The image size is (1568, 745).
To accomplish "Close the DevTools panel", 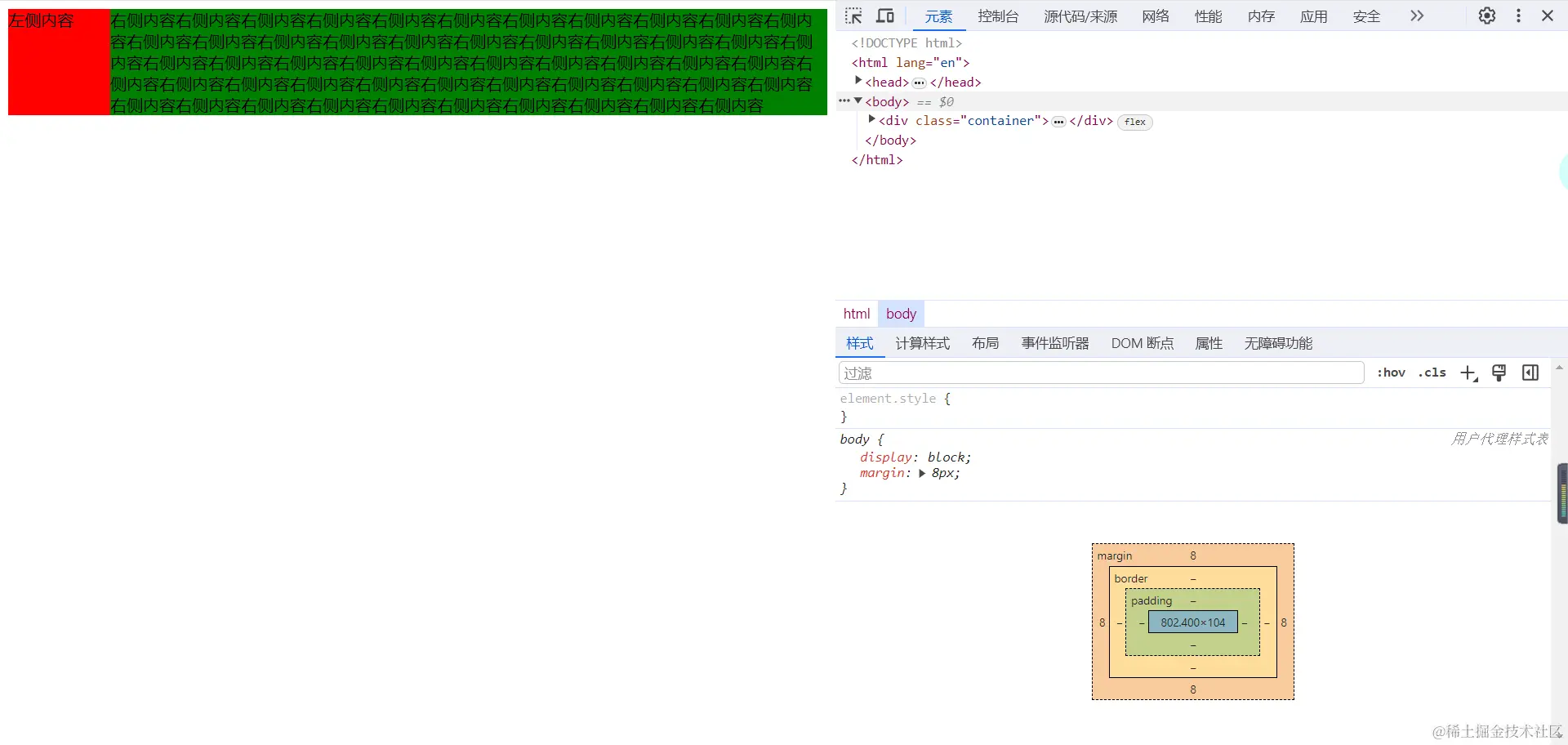I will point(1548,16).
